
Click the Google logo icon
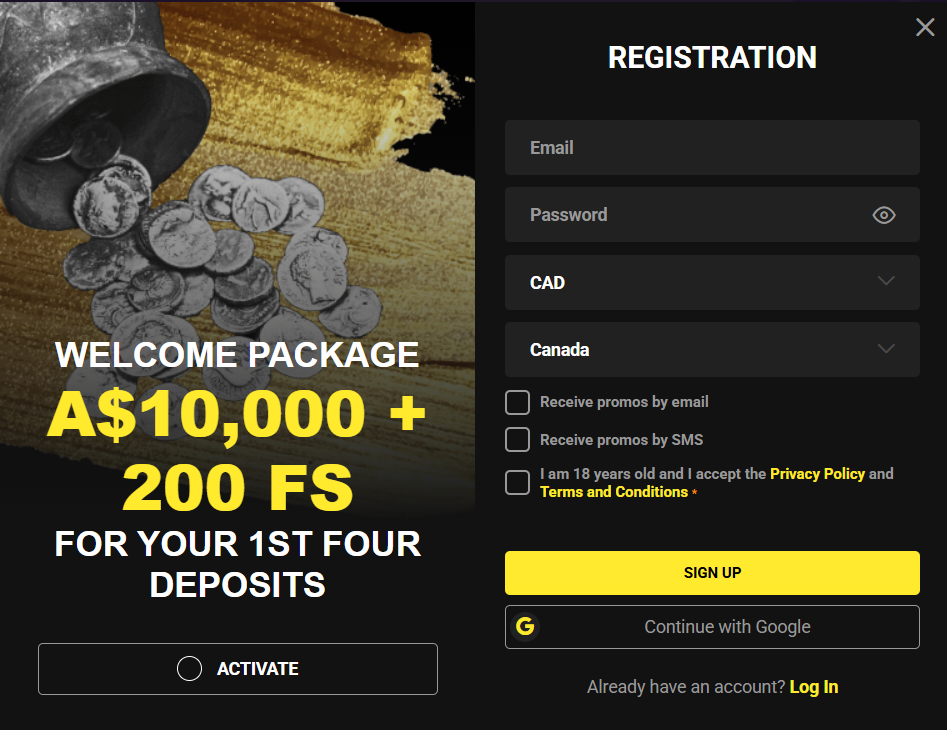(x=525, y=627)
